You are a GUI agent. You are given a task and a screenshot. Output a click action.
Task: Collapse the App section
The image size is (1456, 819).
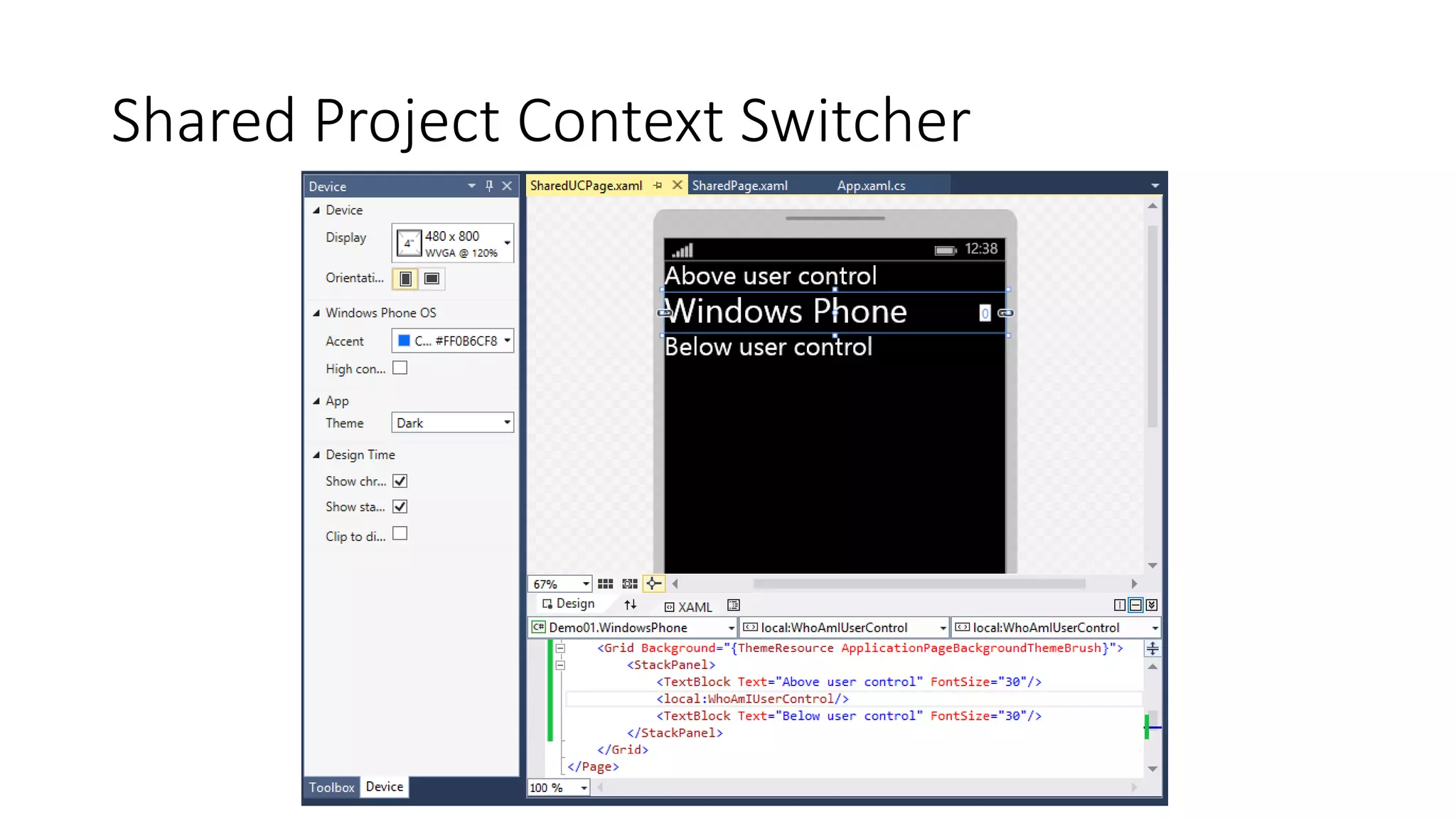tap(316, 401)
